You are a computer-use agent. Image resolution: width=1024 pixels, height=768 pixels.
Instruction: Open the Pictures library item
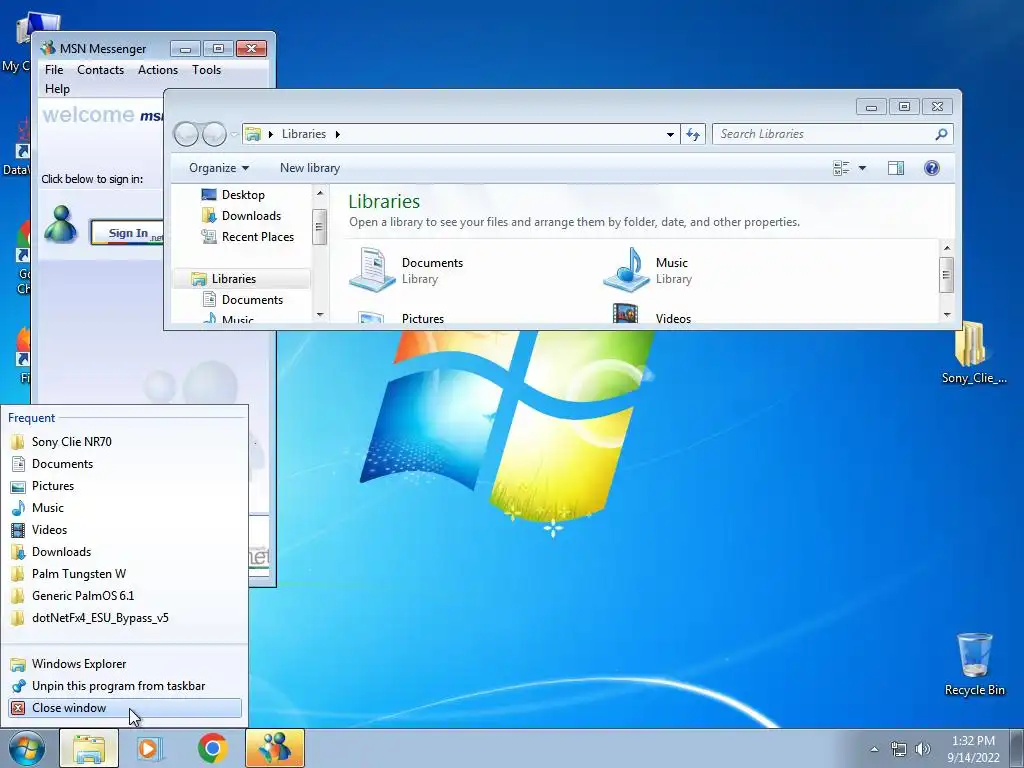coord(401,315)
